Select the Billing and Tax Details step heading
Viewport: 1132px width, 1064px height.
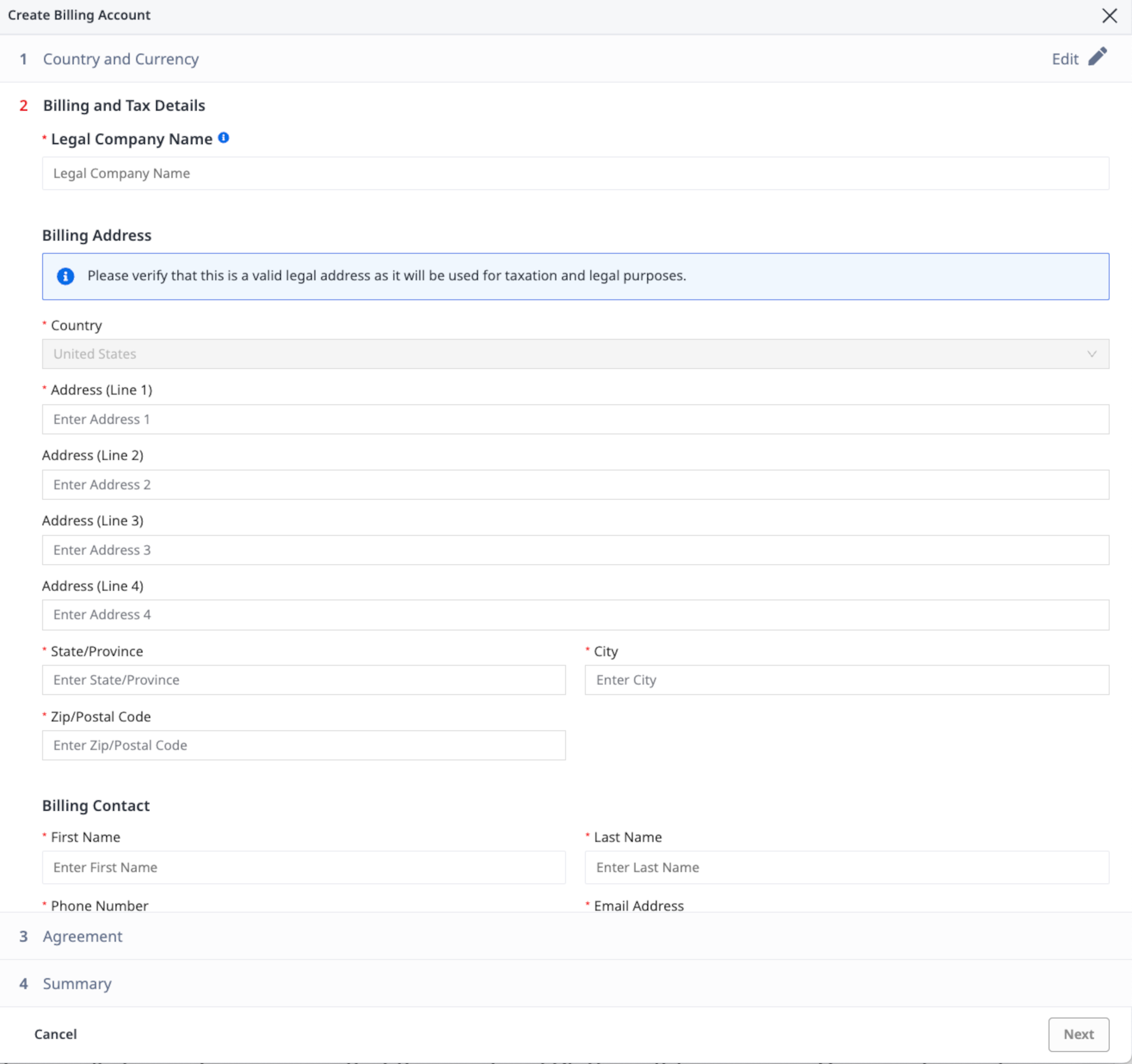(x=124, y=105)
